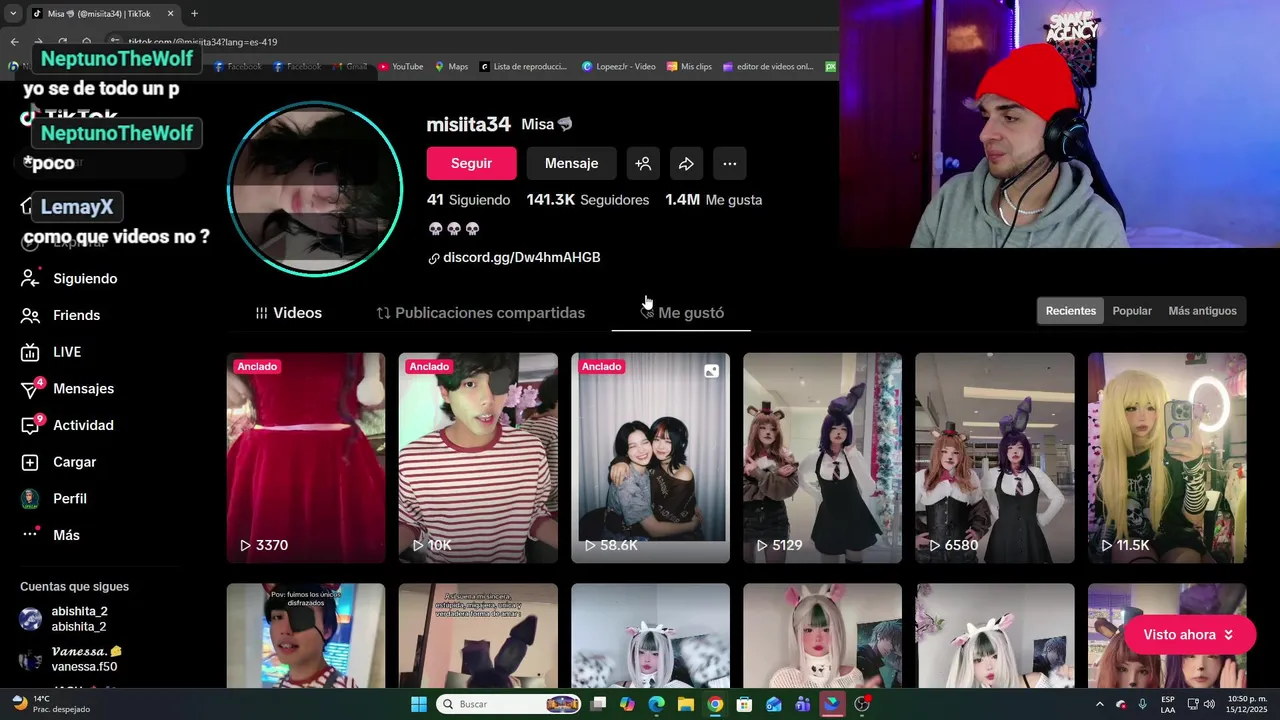Image resolution: width=1280 pixels, height=720 pixels.
Task: Click the Mensaje button on the profile
Action: coord(571,163)
